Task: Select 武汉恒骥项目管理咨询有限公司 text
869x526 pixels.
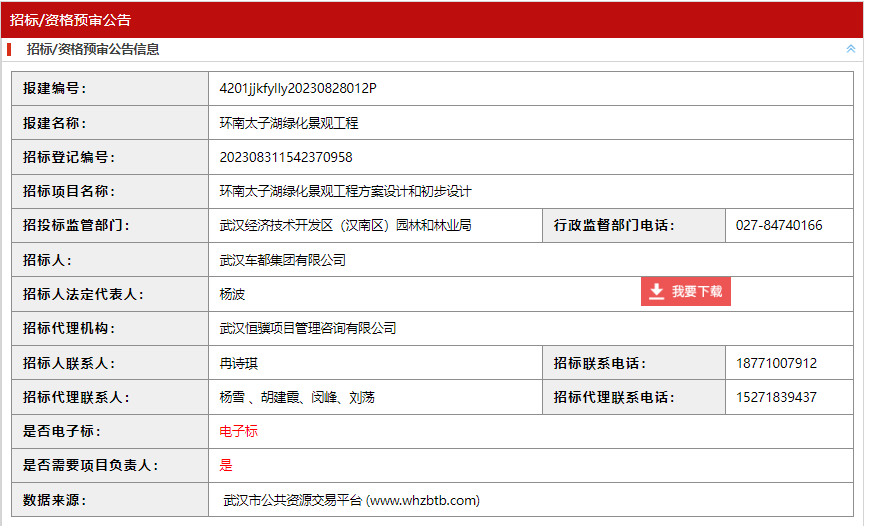Action: tap(308, 329)
